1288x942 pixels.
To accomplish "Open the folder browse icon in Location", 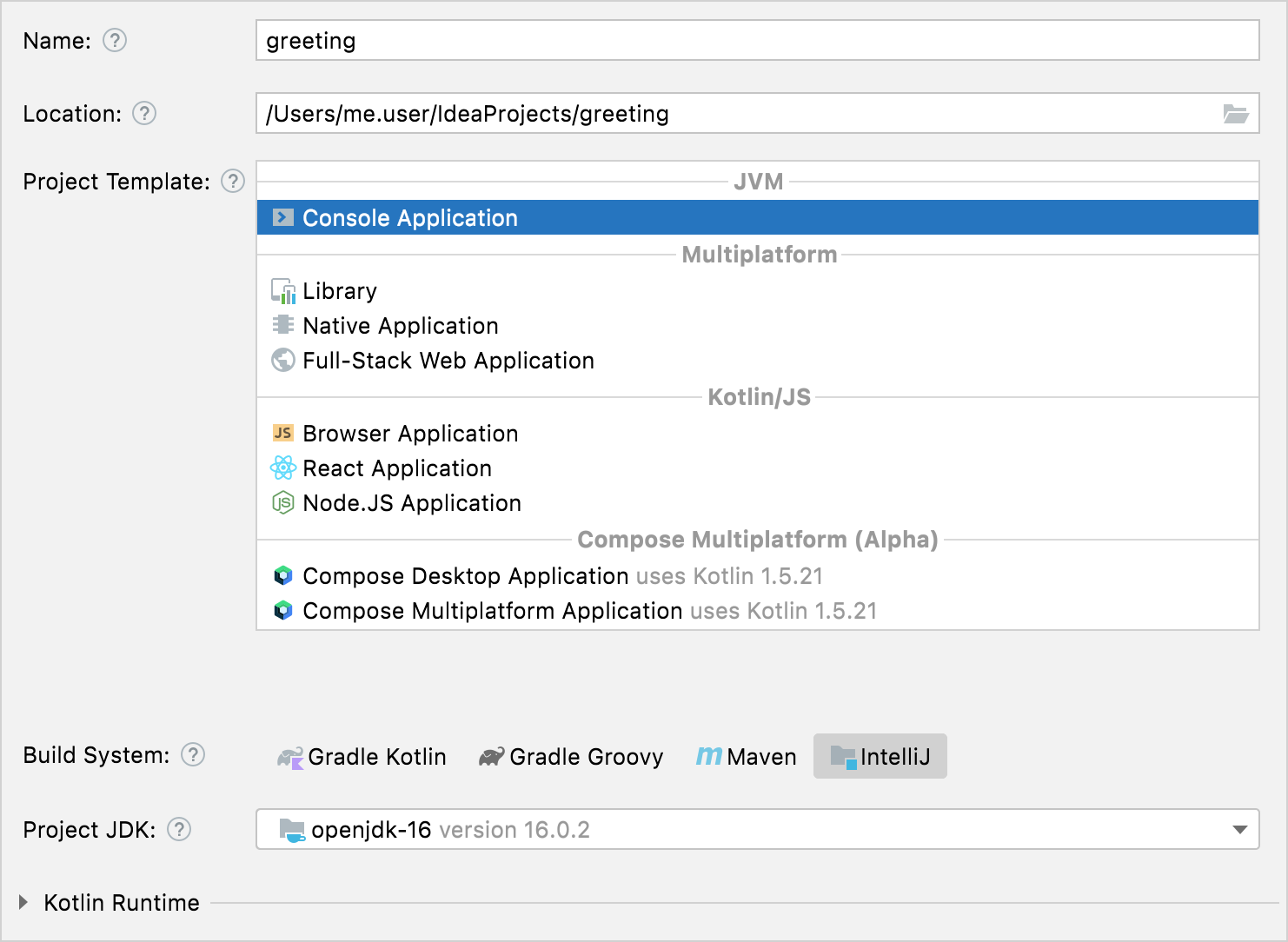I will 1236,114.
